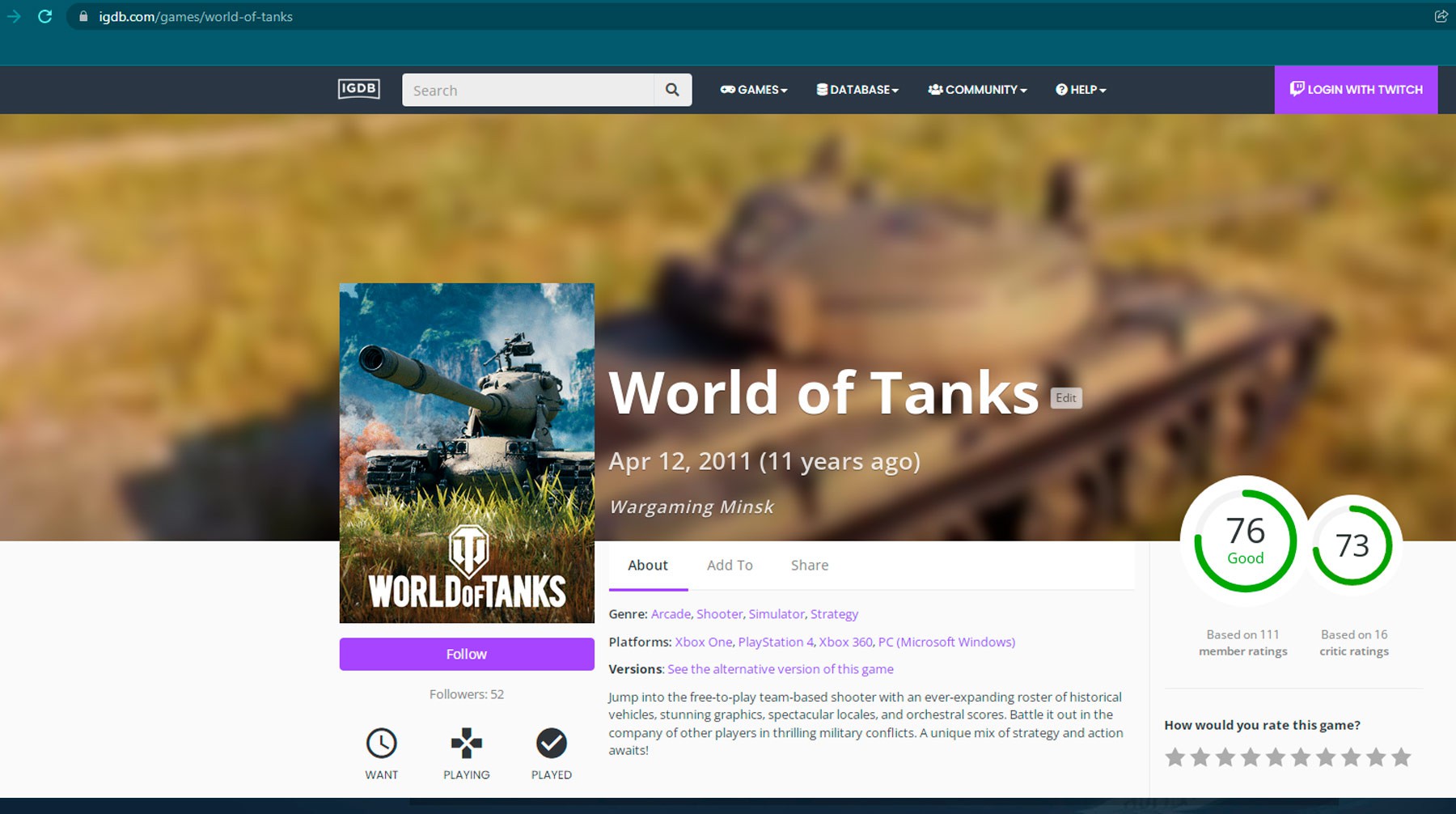Click 'Based on 111 member ratings' text
Viewport: 1456px width, 814px height.
click(x=1243, y=643)
